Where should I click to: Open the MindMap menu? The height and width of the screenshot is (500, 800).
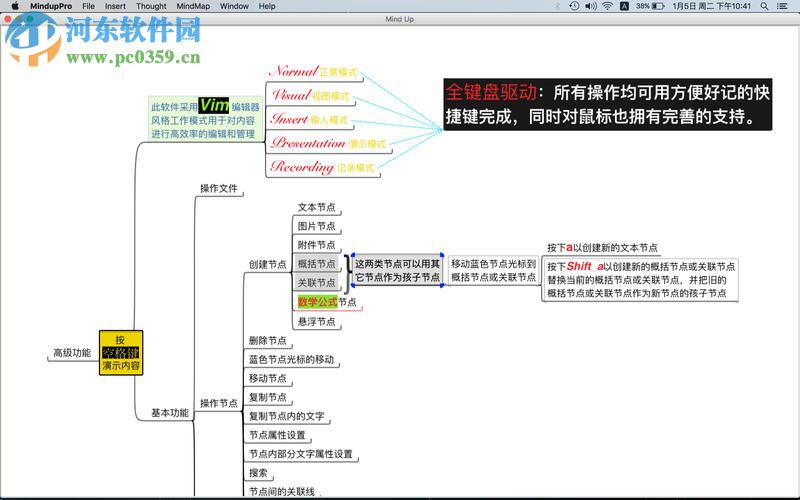click(193, 6)
